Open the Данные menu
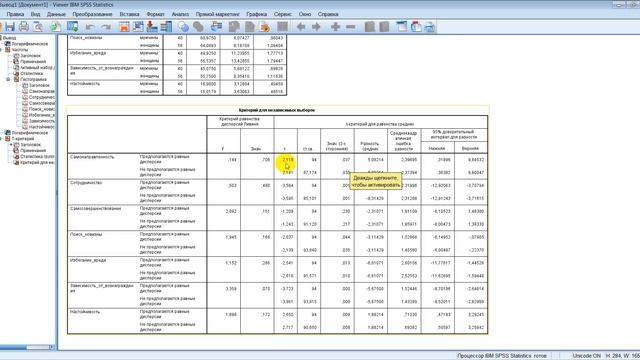 [x=56, y=14]
